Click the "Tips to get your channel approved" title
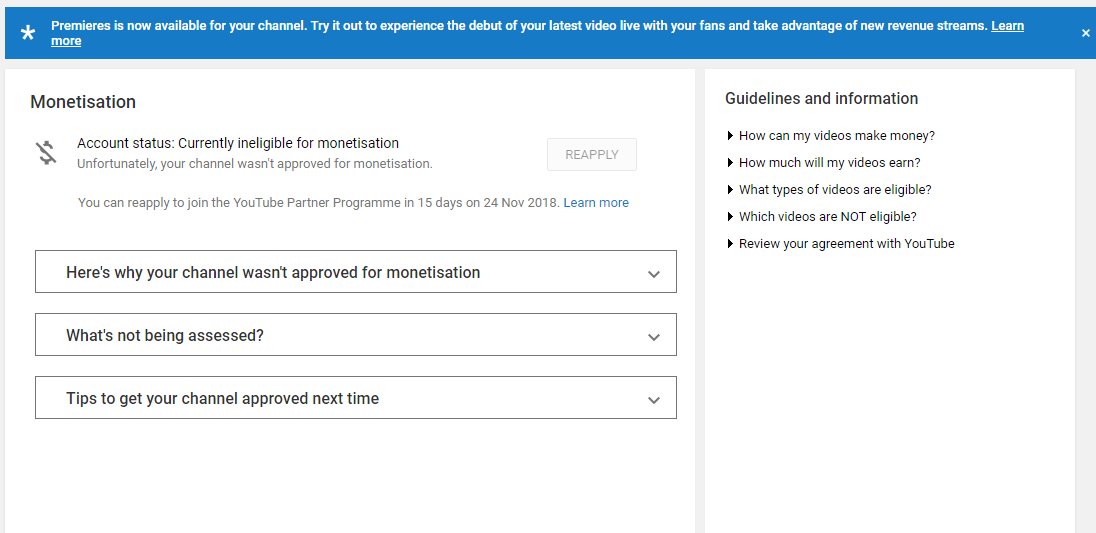Screen dimensions: 1096x533 [222, 398]
